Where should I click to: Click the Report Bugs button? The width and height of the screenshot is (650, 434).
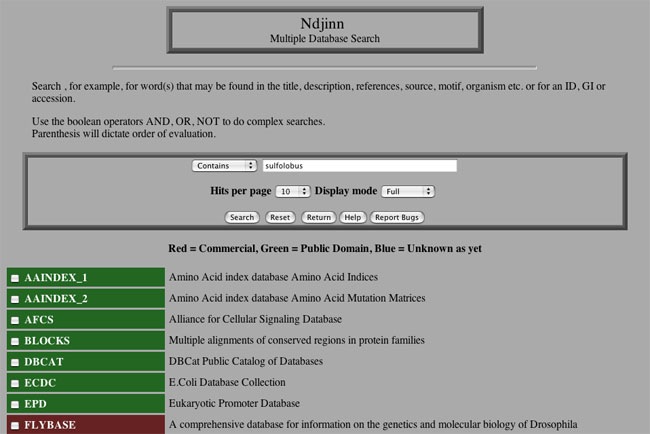(x=397, y=217)
